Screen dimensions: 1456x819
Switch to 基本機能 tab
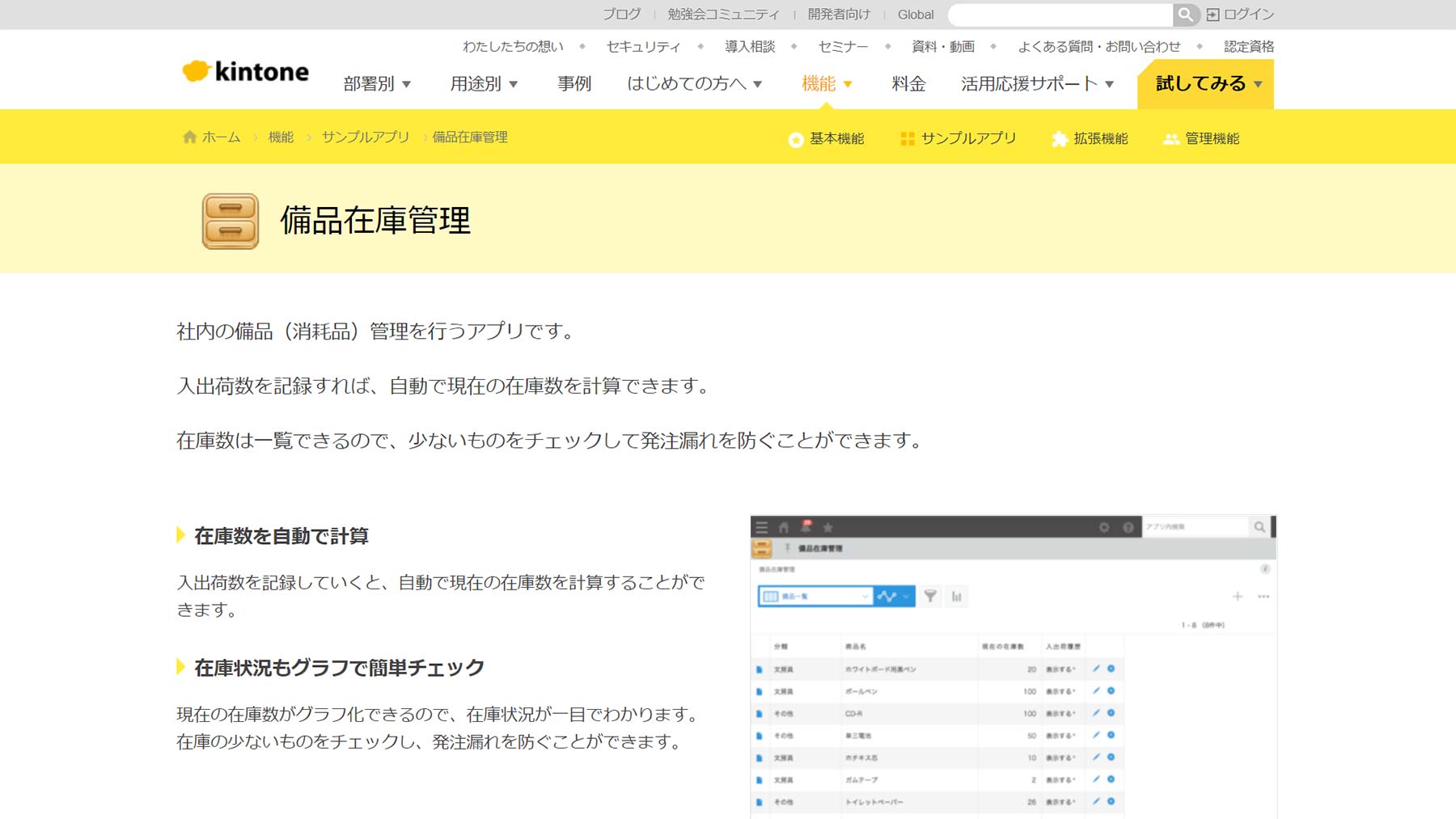[x=827, y=139]
